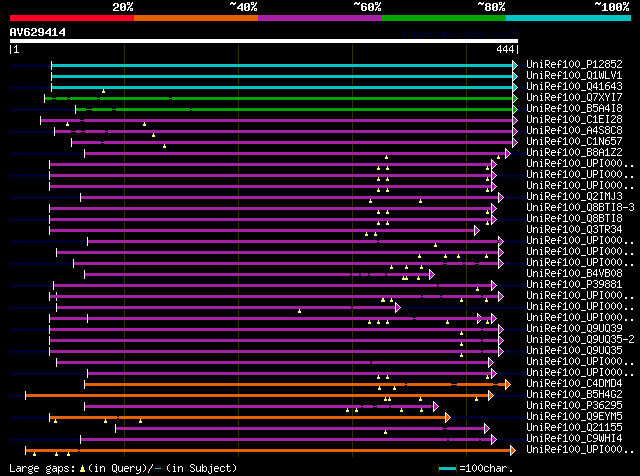Click the red segment of the identity color scale
Screen dimensions: 640x476
pos(72,18)
